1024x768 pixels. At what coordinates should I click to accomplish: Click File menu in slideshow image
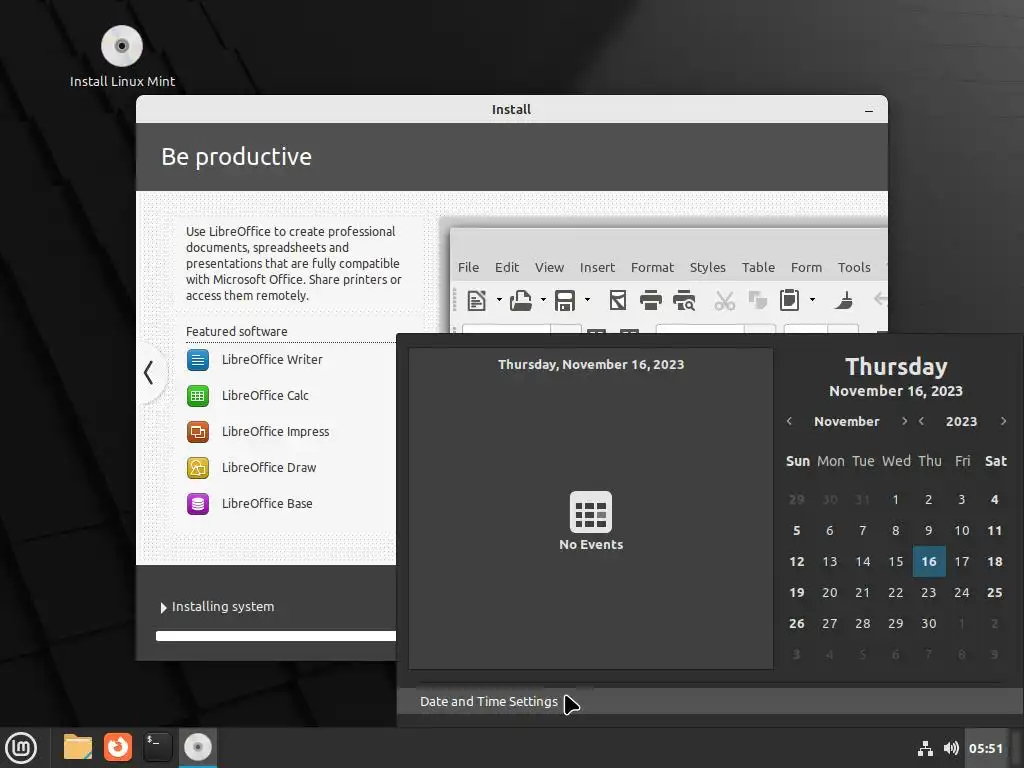point(468,267)
